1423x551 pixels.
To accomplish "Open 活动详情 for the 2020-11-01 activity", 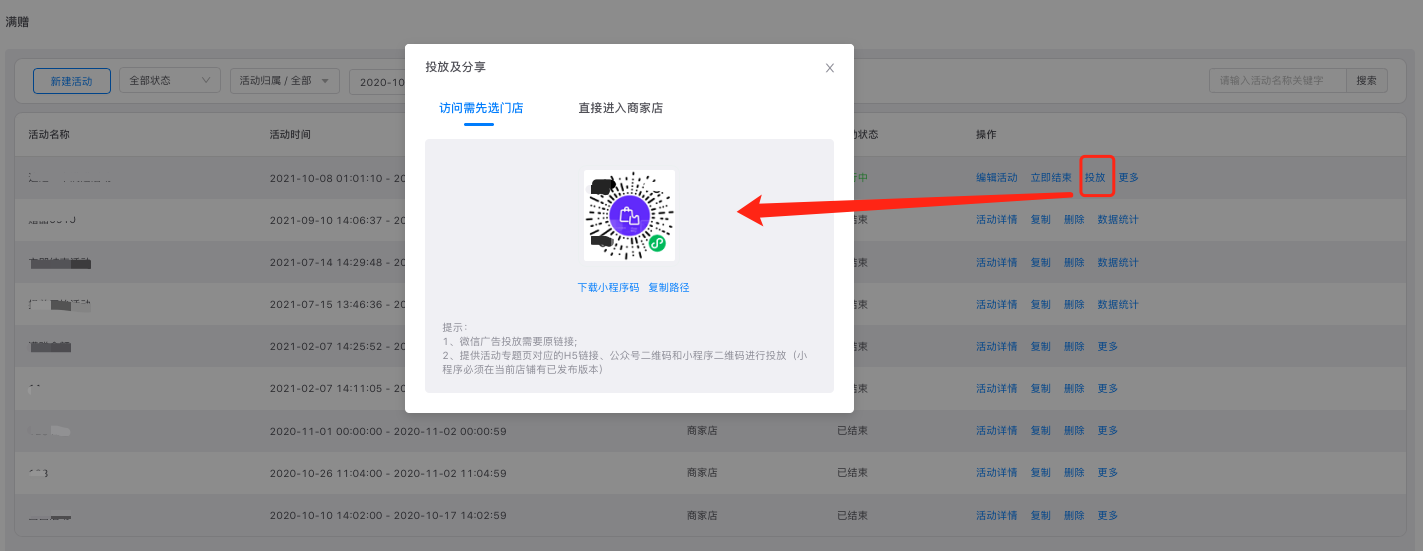I will (x=997, y=431).
